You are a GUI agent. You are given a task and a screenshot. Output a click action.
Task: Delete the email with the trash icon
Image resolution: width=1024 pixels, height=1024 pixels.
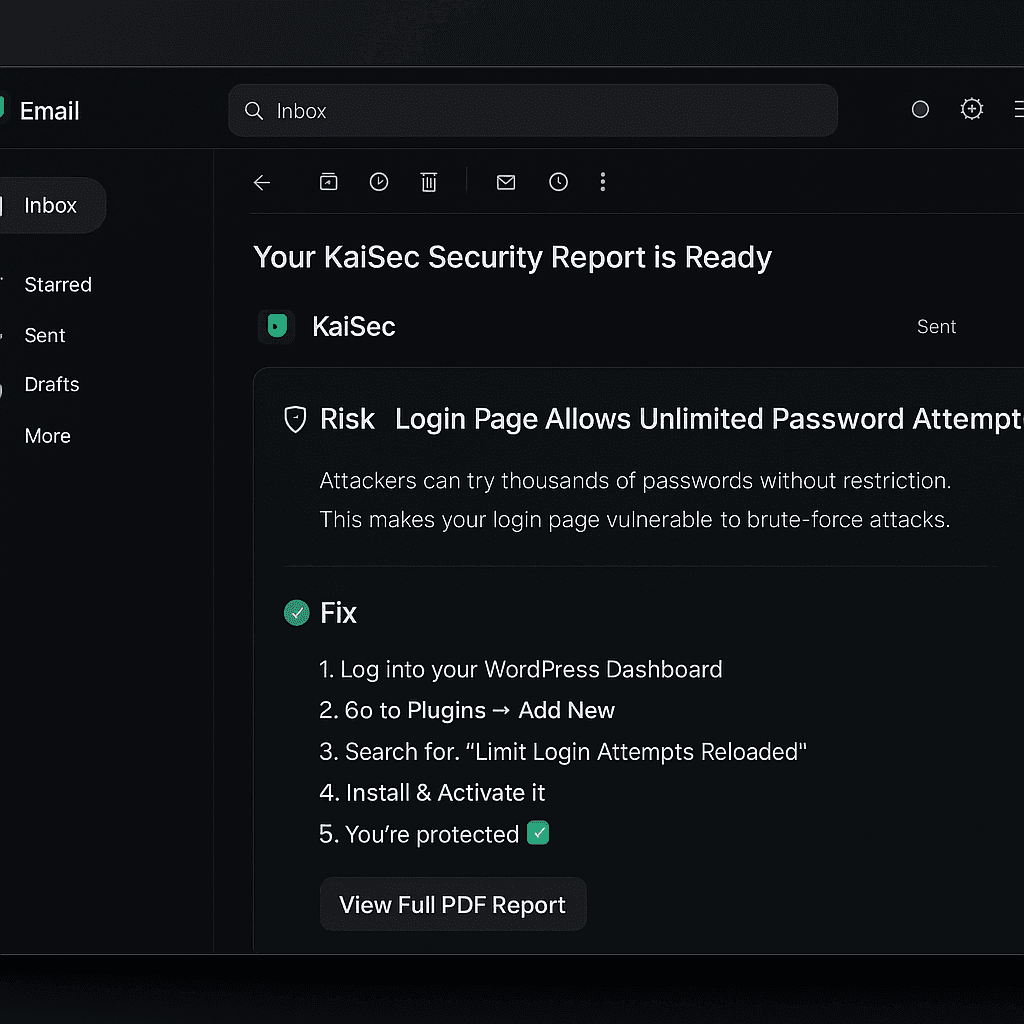click(x=429, y=182)
